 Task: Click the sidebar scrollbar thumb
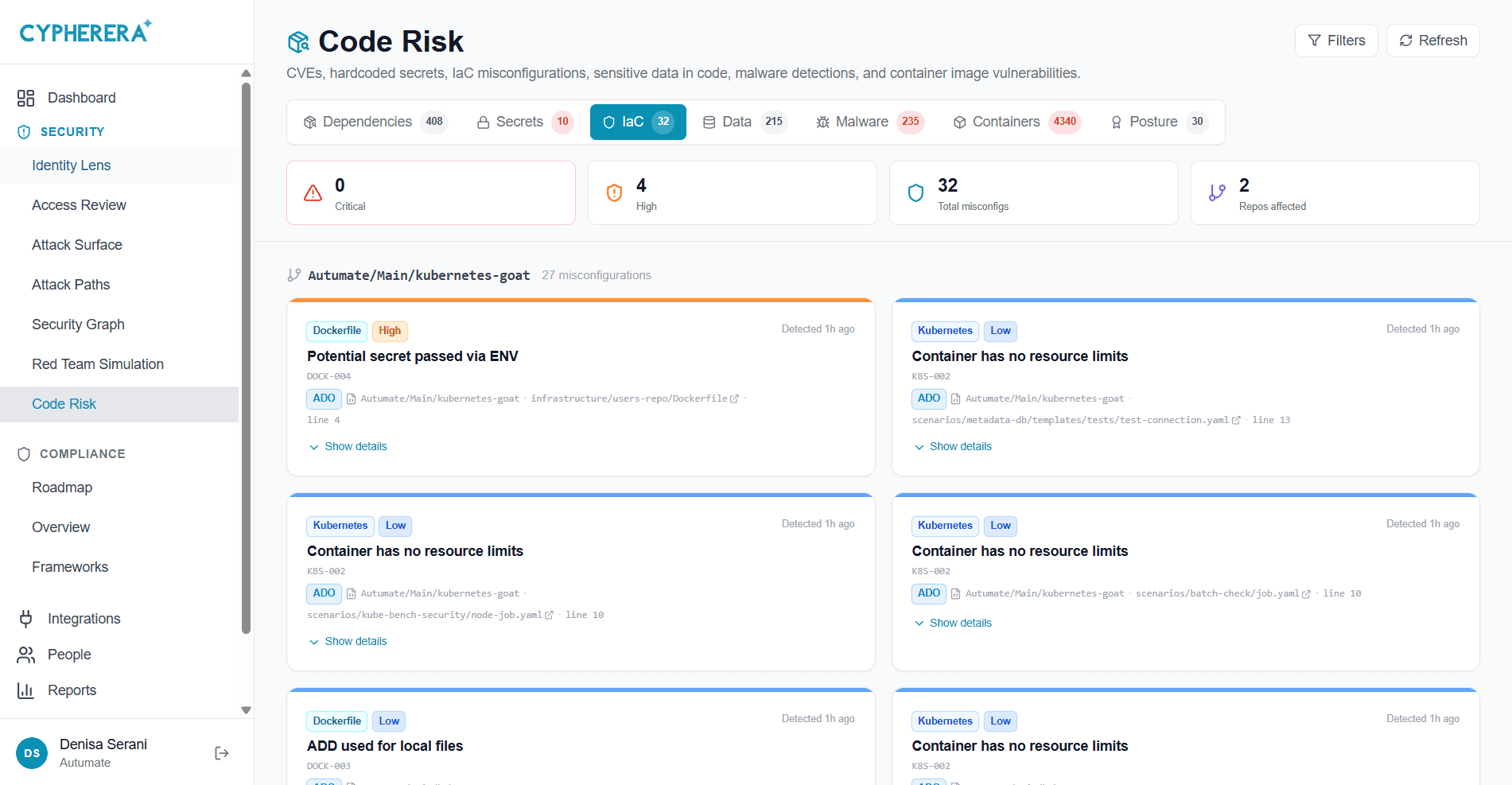point(246,358)
